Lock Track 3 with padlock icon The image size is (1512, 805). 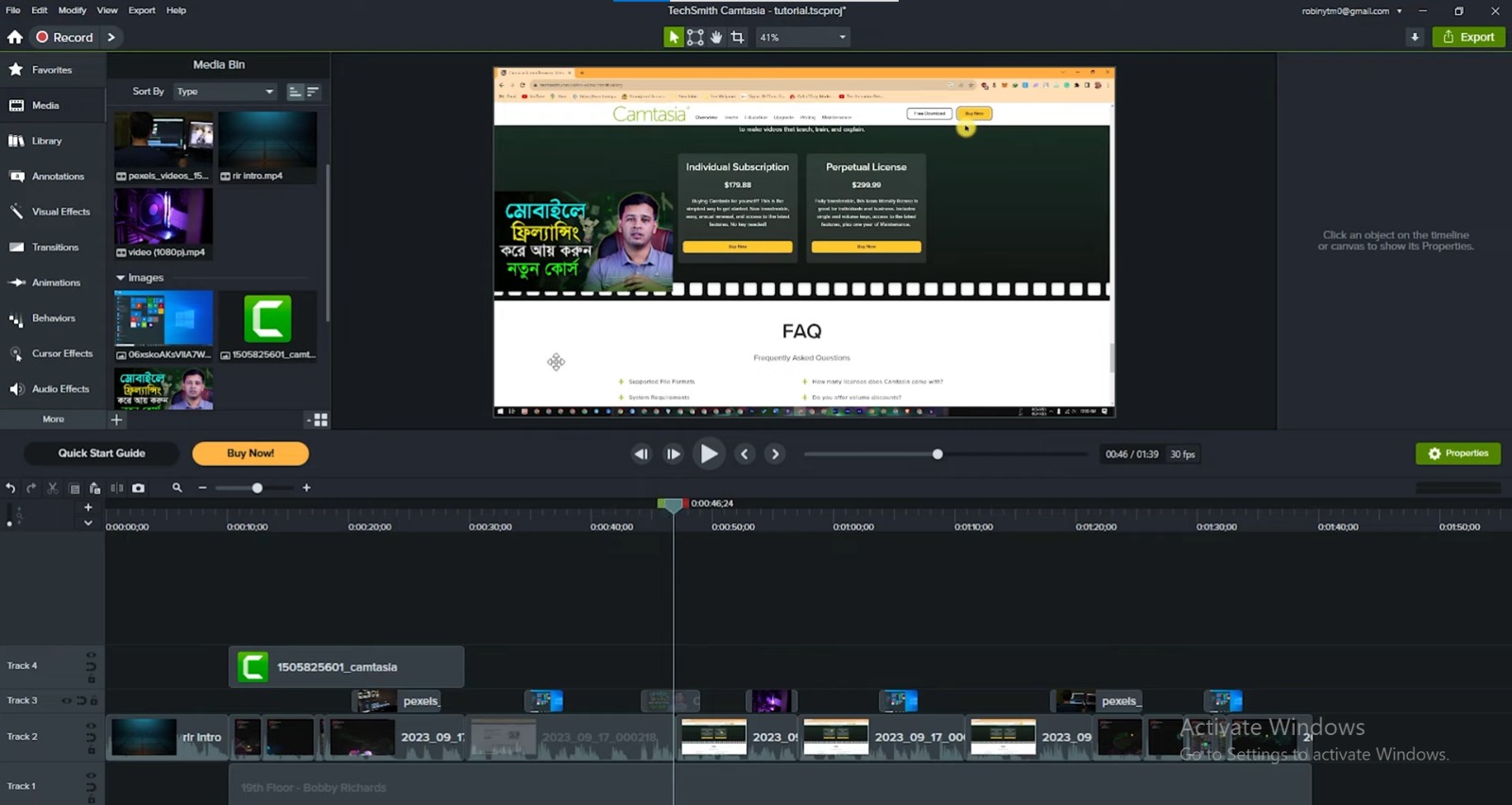coord(94,700)
